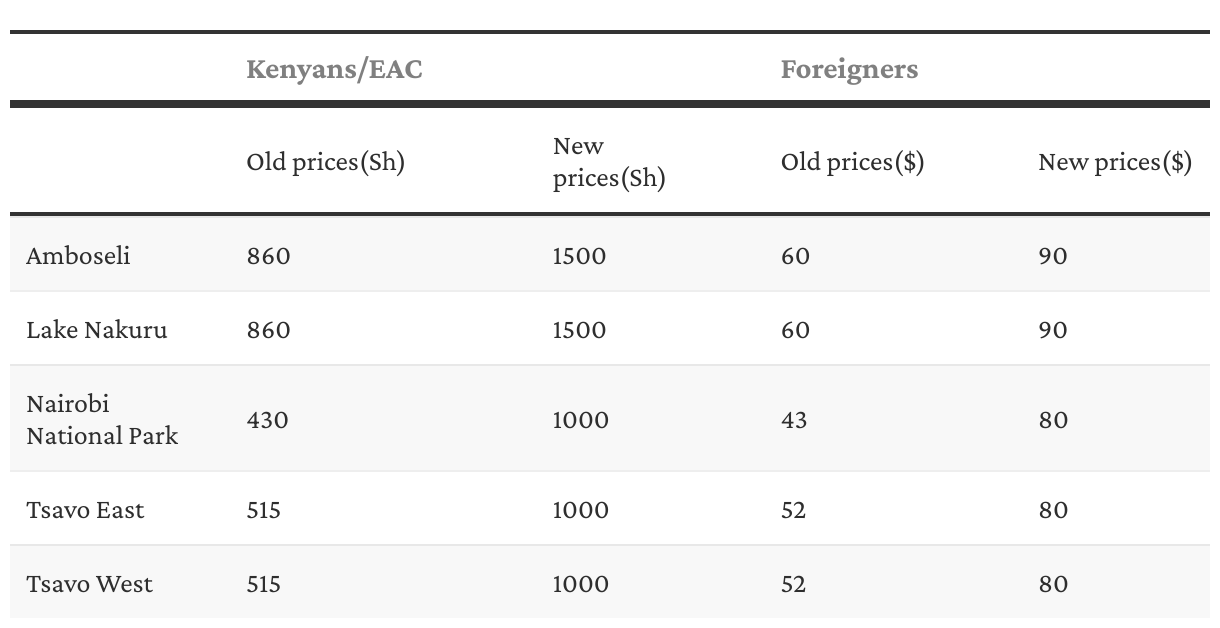
Task: Select Amboseli's new dollar price 90
Action: 1053,256
